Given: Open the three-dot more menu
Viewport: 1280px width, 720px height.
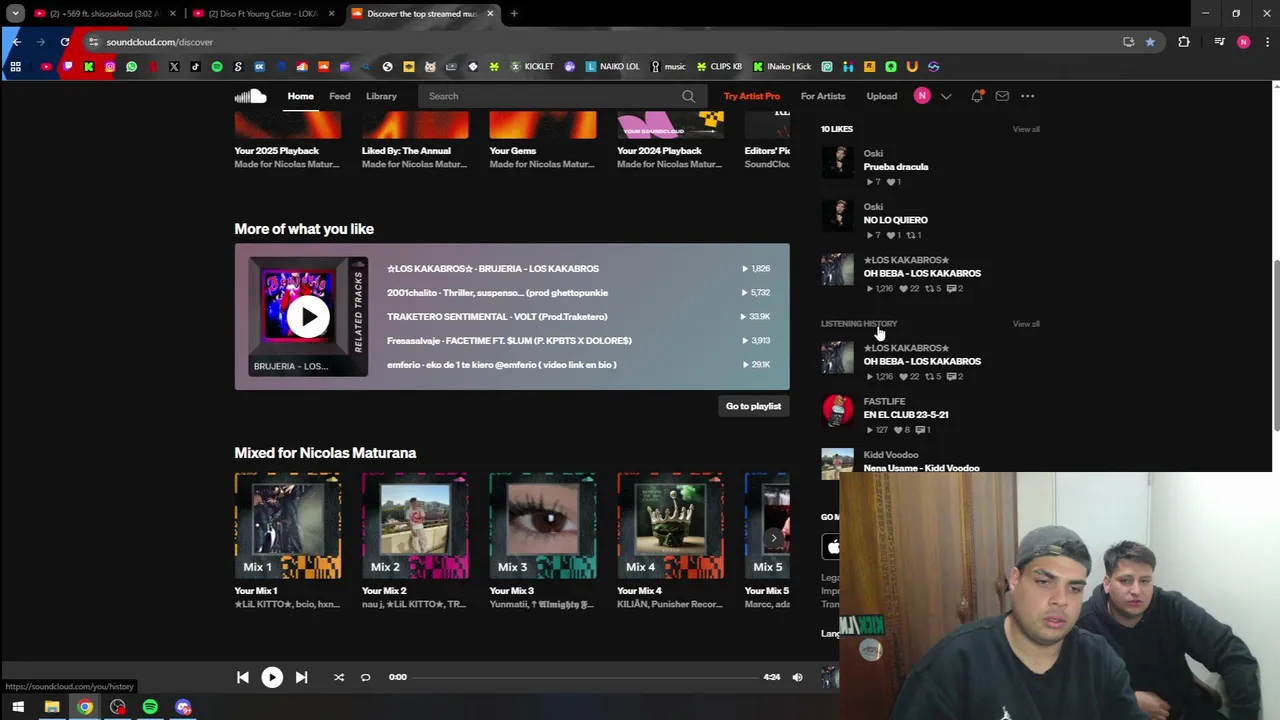Looking at the screenshot, I should 1027,96.
